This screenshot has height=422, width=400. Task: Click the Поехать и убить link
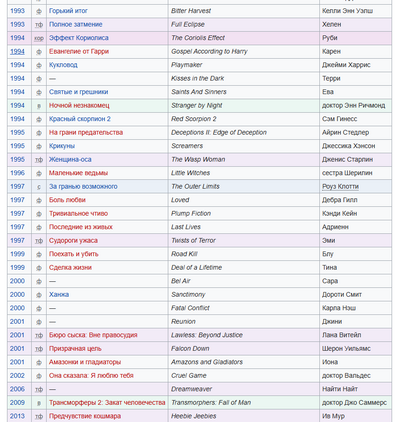click(74, 254)
